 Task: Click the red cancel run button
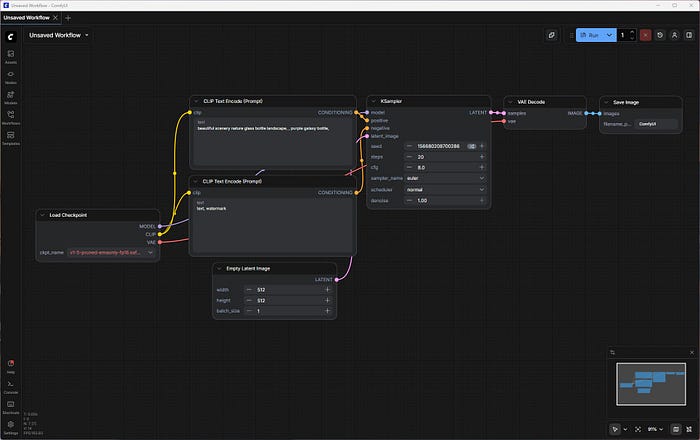pyautogui.click(x=645, y=35)
